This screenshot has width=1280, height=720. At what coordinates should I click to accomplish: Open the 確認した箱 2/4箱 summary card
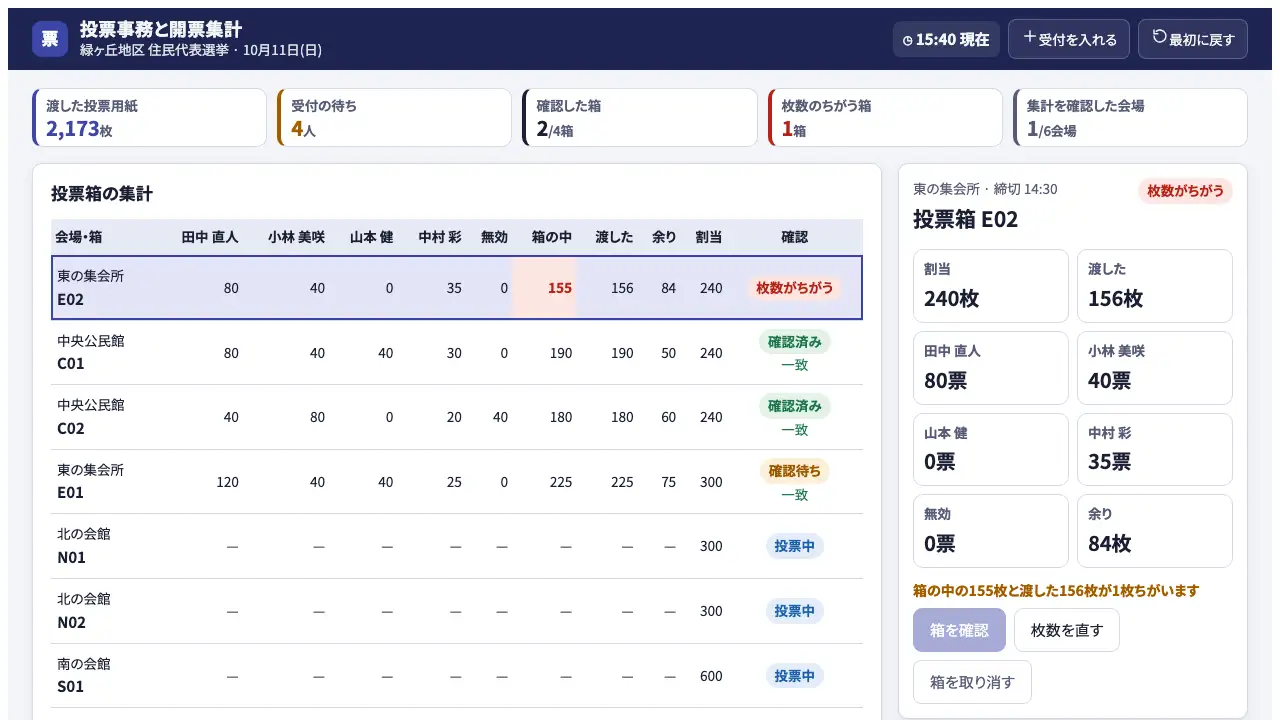(x=639, y=118)
